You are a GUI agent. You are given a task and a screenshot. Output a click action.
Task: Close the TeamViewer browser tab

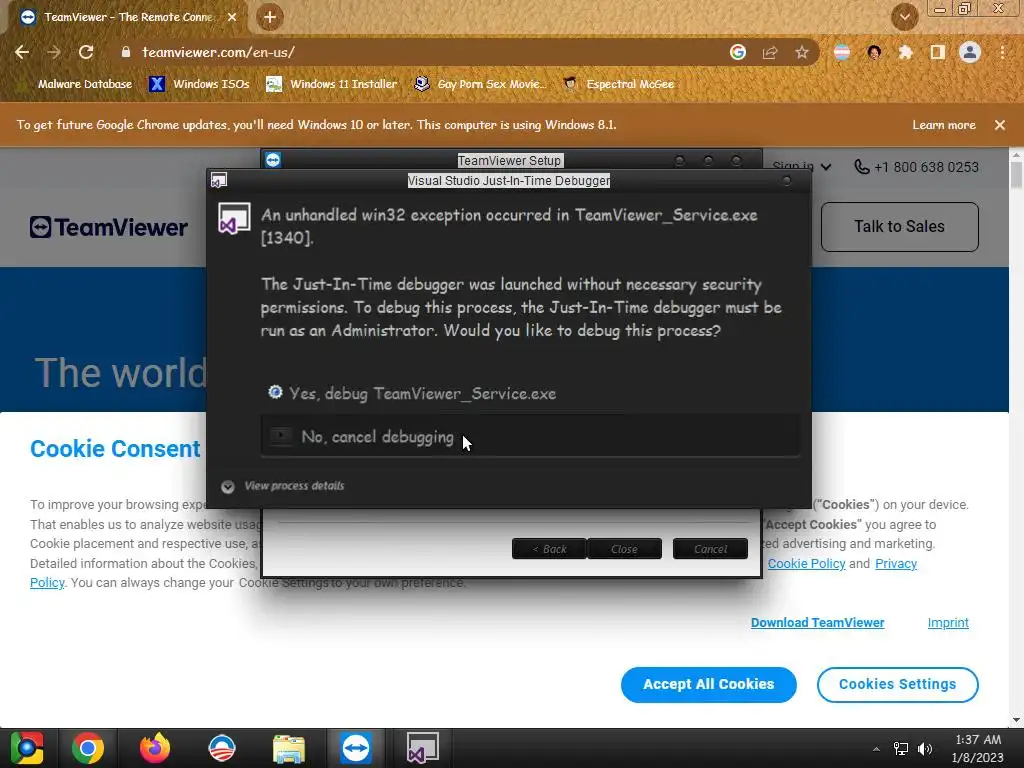(x=232, y=17)
